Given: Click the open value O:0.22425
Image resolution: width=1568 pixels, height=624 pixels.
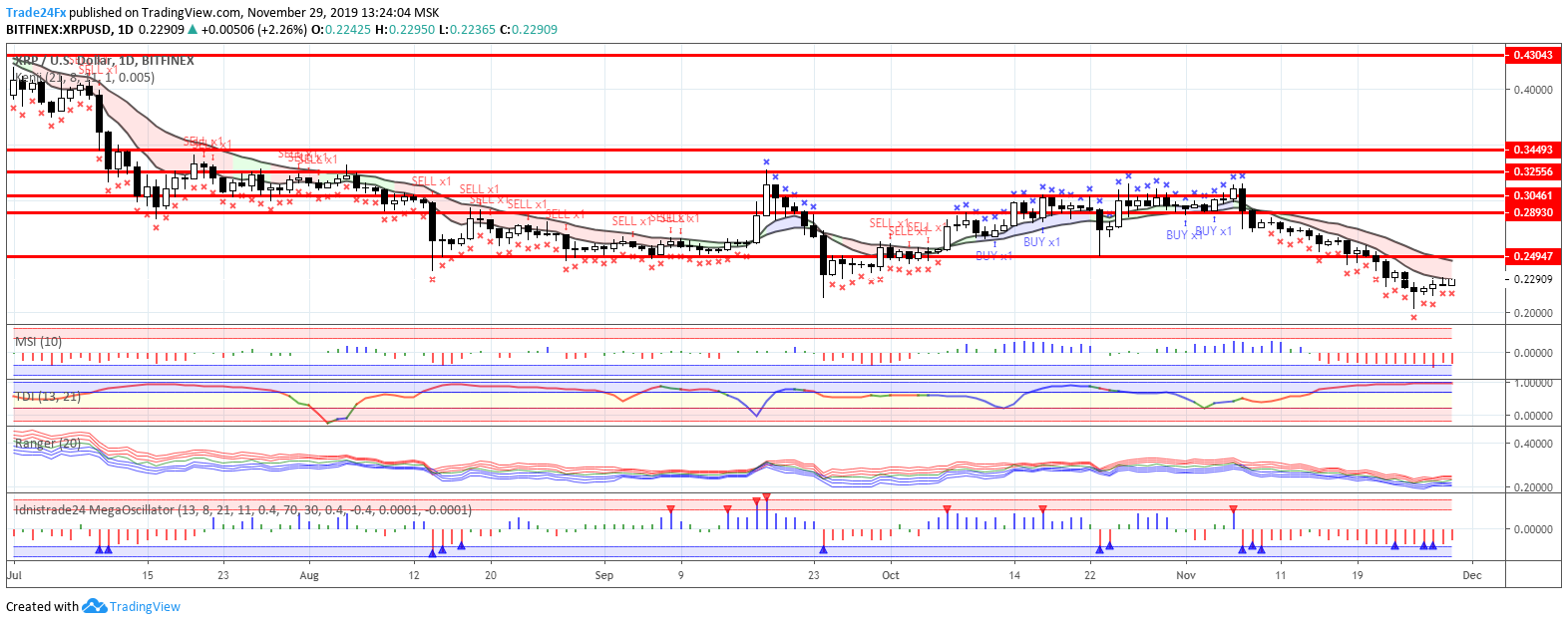Looking at the screenshot, I should 341,30.
